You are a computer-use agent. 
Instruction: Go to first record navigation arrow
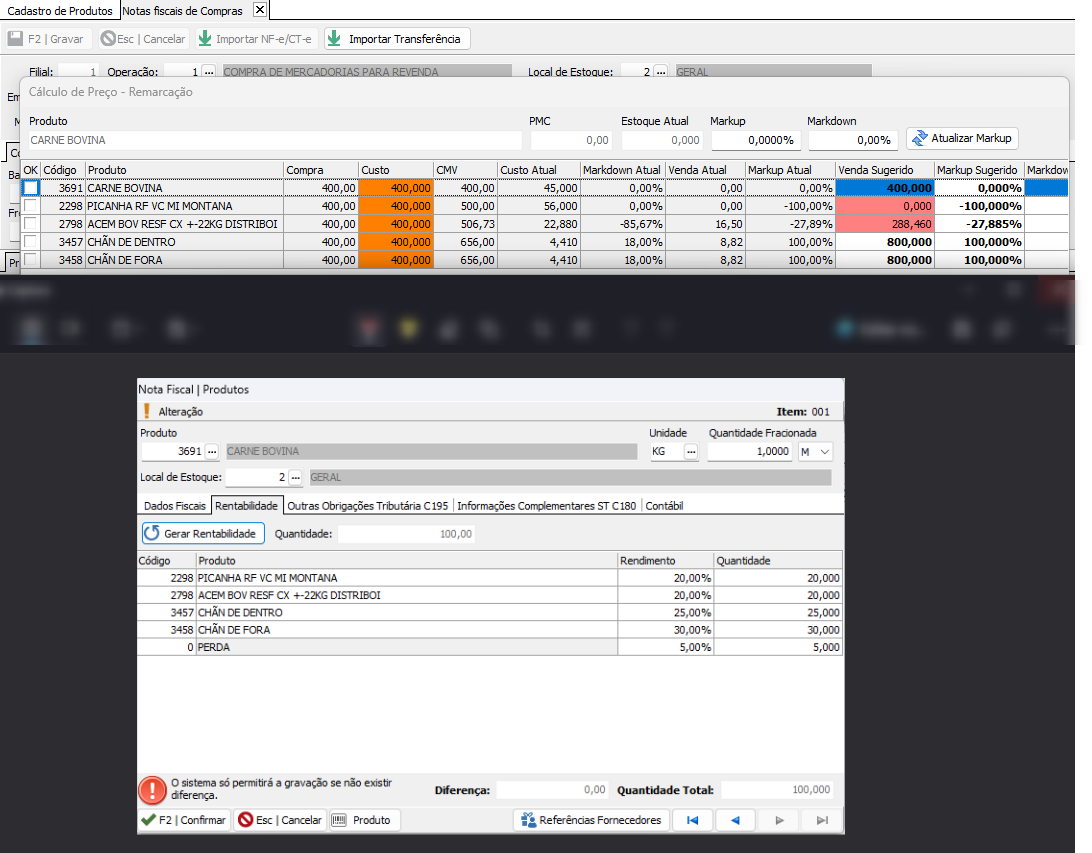point(692,820)
